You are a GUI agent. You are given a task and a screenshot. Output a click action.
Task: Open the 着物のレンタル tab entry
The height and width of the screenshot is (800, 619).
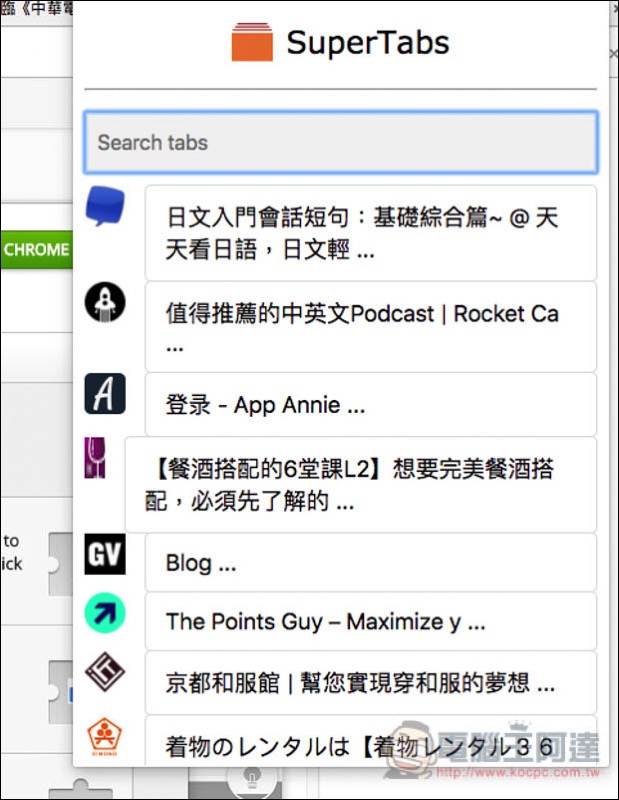371,741
